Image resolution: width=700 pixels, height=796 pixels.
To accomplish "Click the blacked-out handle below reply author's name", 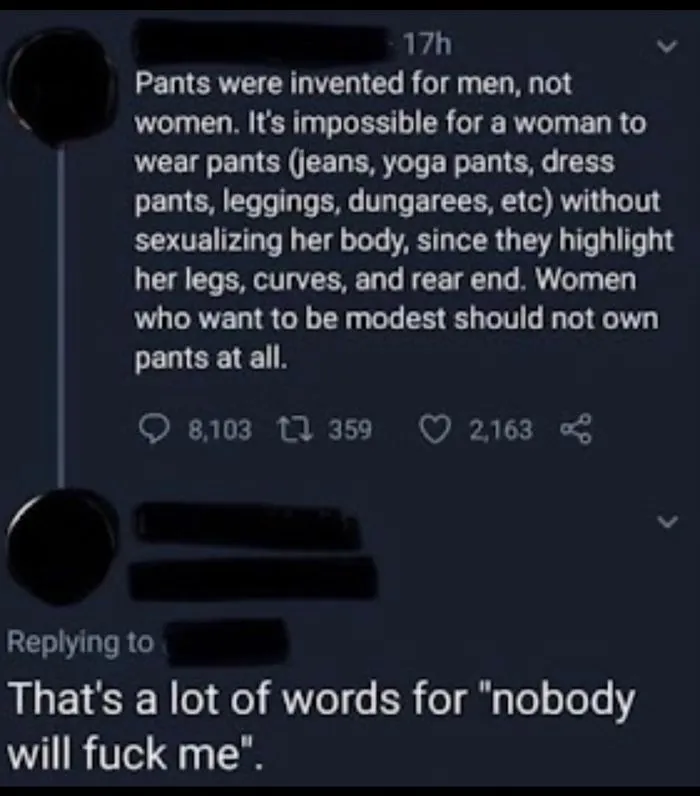I will [x=254, y=577].
